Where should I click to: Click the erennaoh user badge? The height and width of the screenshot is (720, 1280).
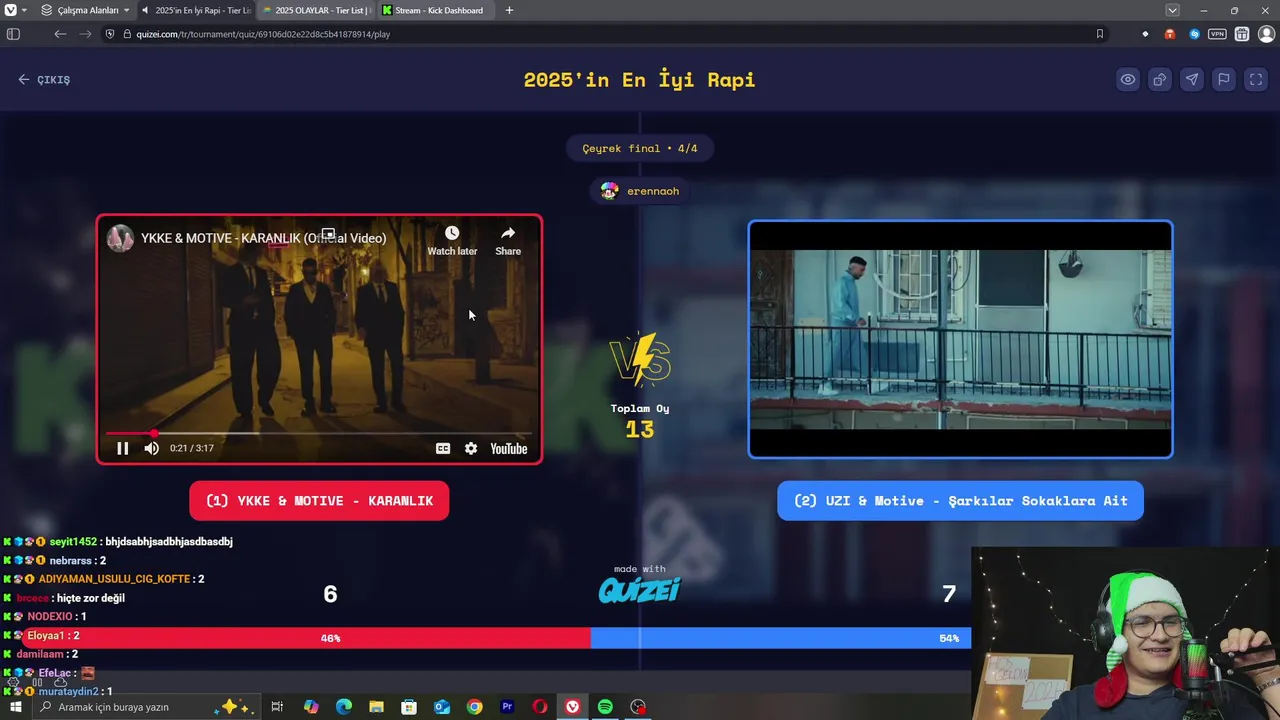coord(640,191)
